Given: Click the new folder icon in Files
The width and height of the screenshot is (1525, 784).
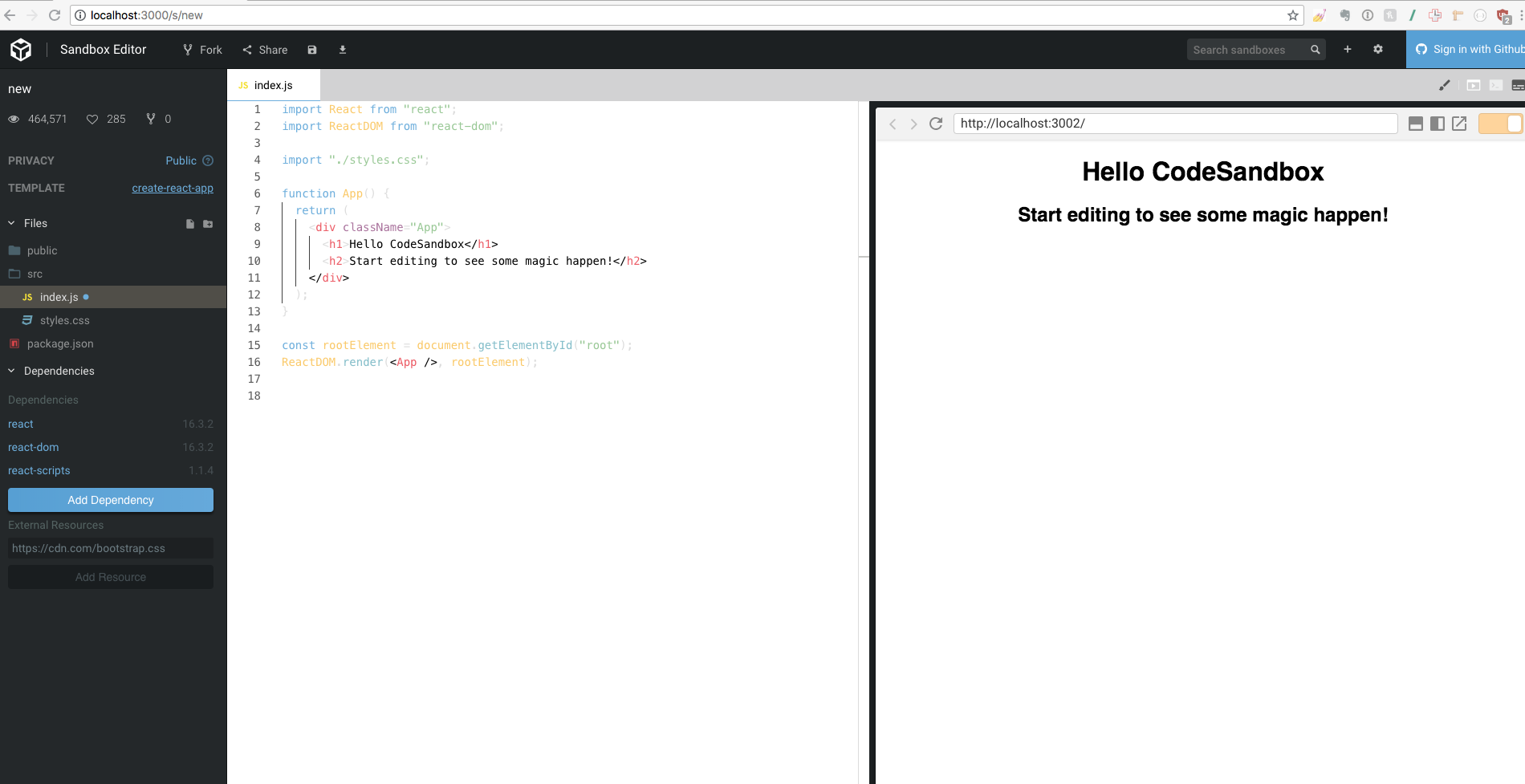Looking at the screenshot, I should (x=208, y=224).
